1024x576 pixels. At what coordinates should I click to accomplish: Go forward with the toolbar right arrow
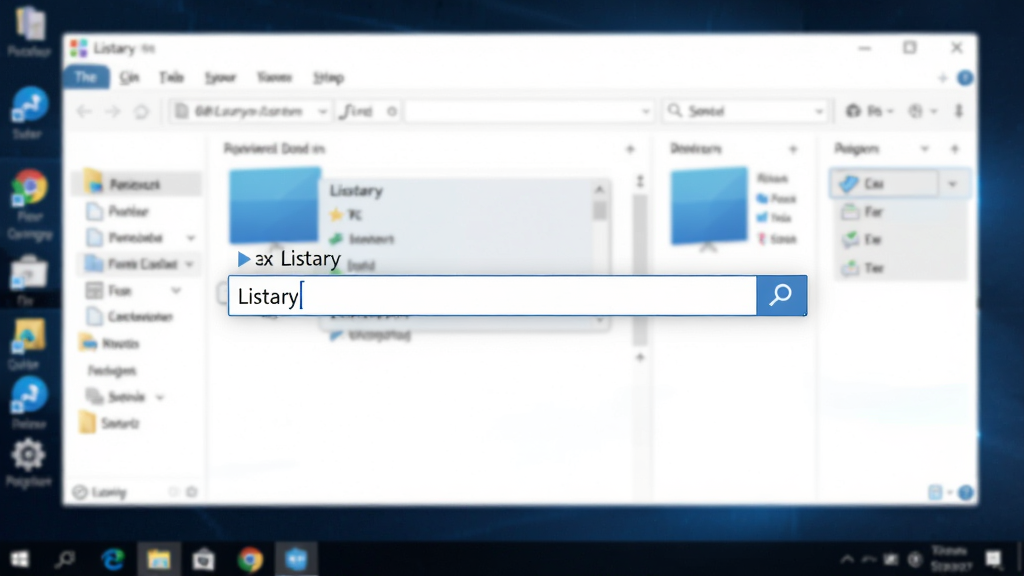(x=113, y=112)
